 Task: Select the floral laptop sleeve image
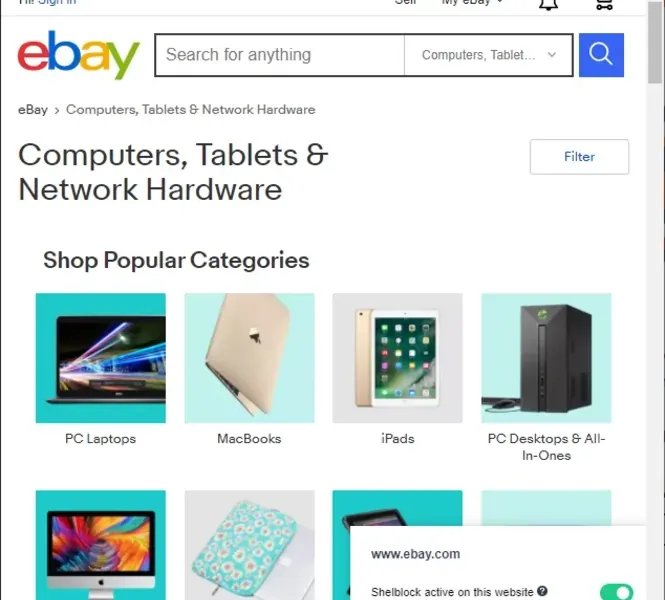tap(249, 546)
